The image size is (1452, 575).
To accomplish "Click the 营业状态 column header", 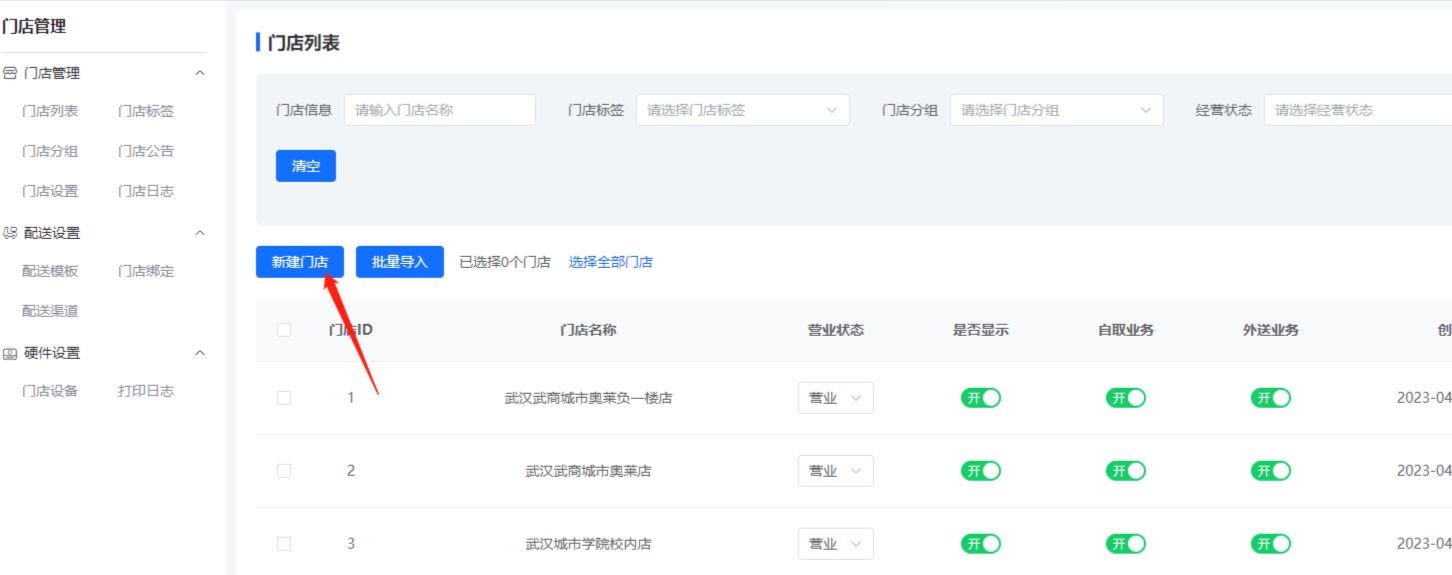I will tap(836, 330).
